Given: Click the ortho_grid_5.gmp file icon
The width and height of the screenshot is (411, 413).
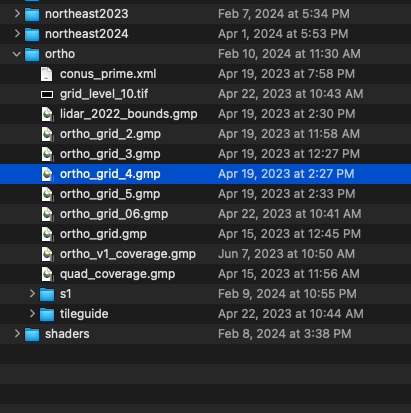Looking at the screenshot, I should (x=48, y=194).
